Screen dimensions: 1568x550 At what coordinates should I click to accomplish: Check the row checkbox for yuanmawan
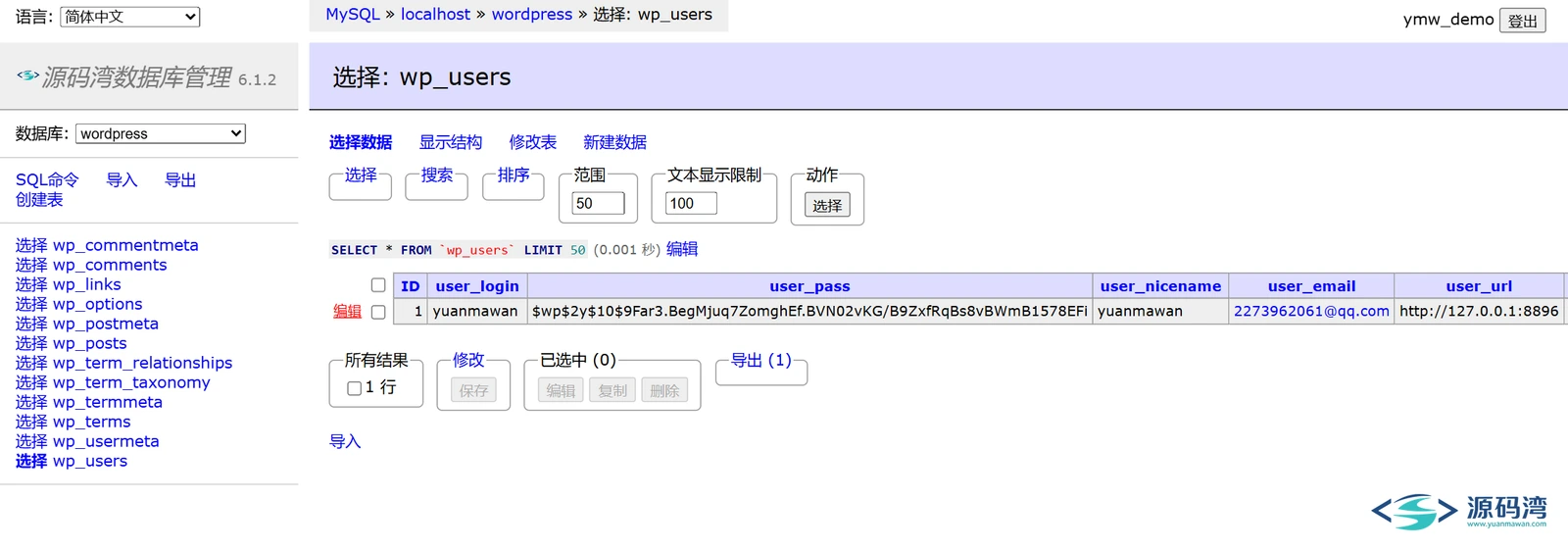pos(378,312)
